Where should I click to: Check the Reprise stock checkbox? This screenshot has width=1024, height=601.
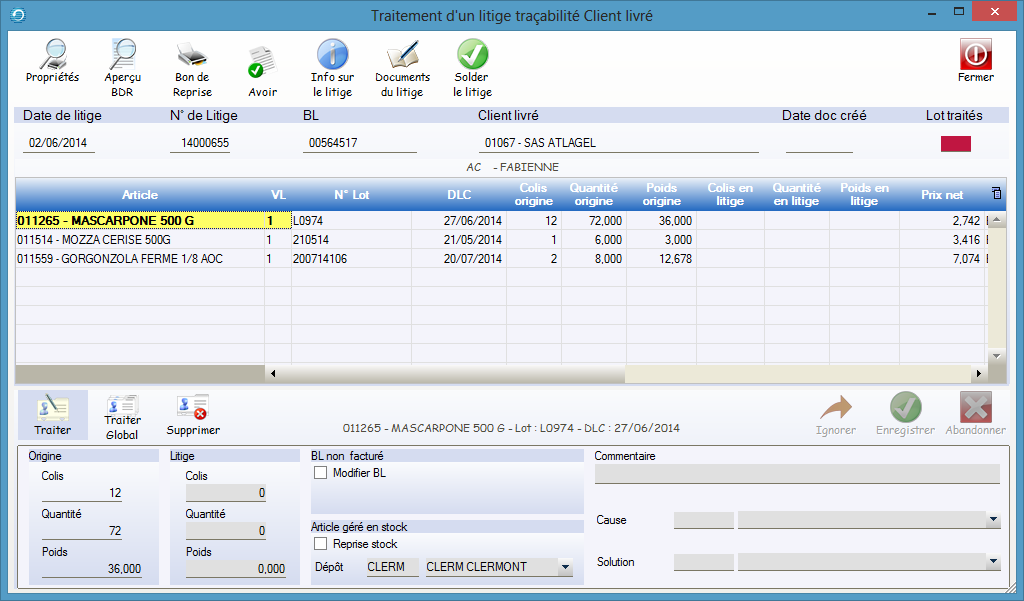321,544
